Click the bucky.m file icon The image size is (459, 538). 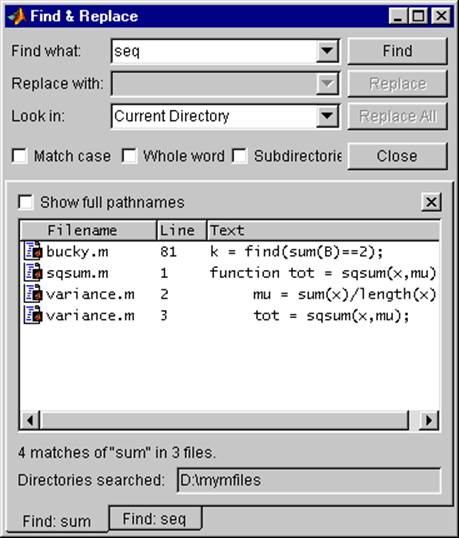tap(33, 251)
